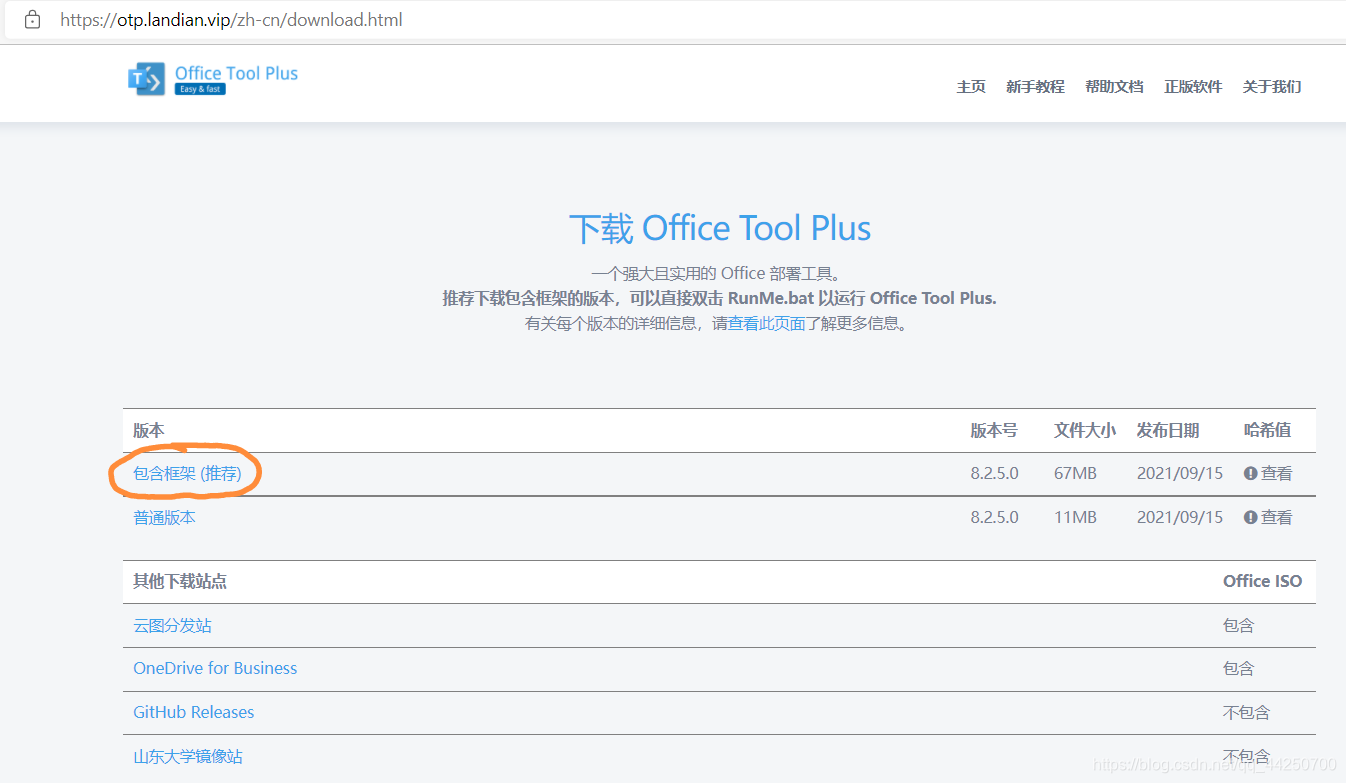Click the 哈希值 column header
Image resolution: width=1346 pixels, height=783 pixels.
point(1267,431)
